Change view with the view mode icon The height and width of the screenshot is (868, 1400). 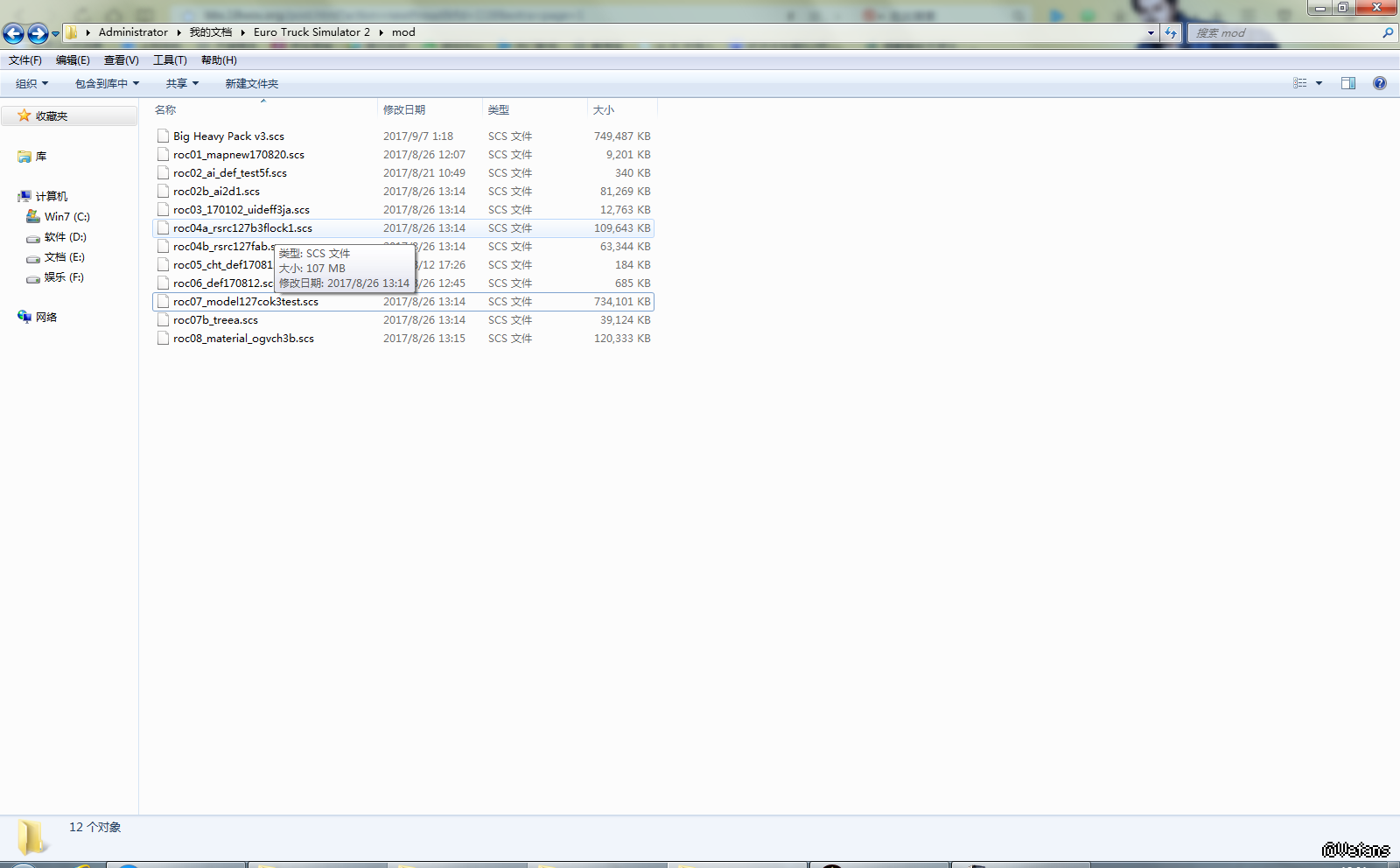coord(1300,83)
